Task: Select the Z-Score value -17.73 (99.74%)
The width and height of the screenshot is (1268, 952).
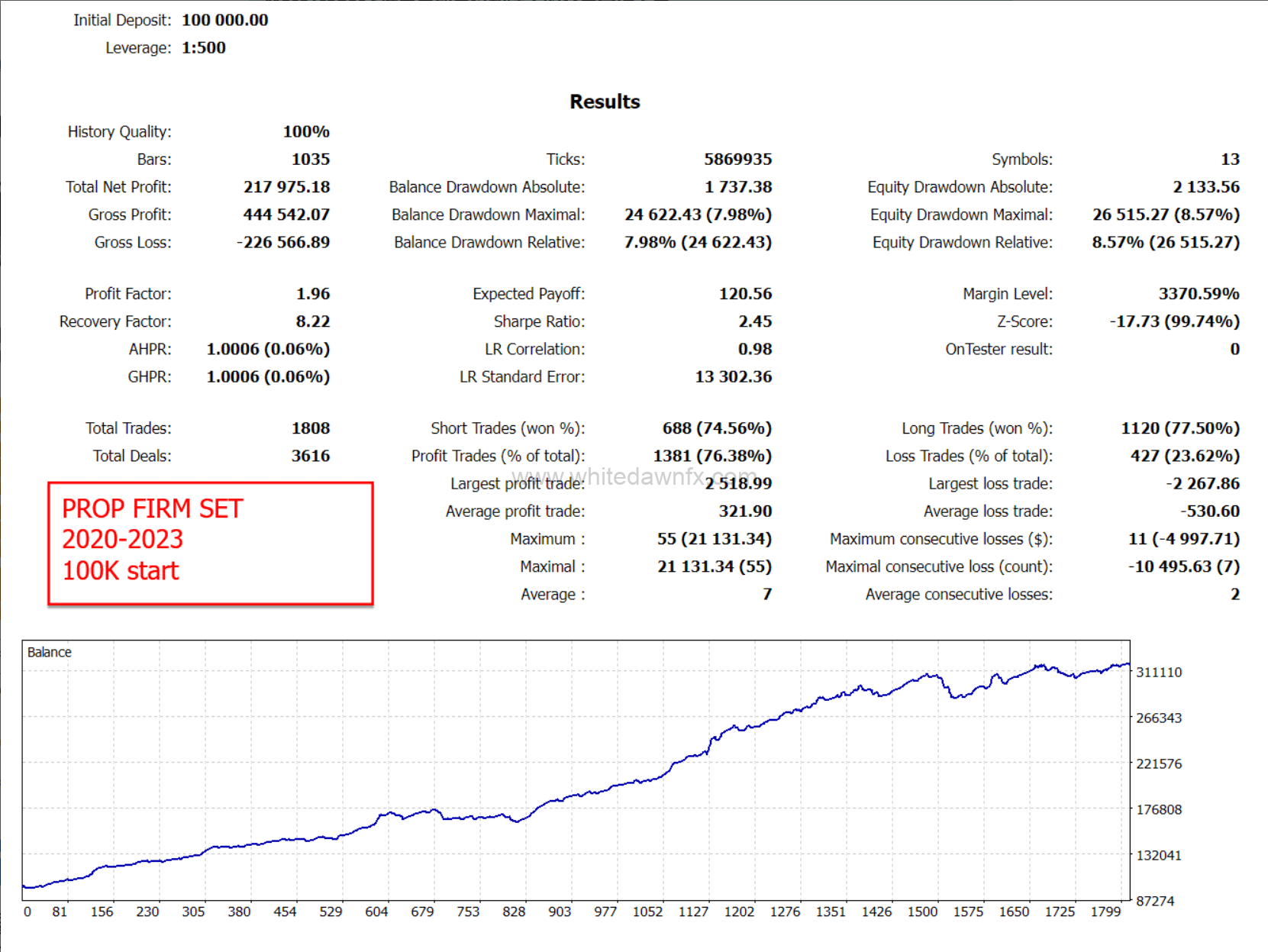Action: 1173,321
